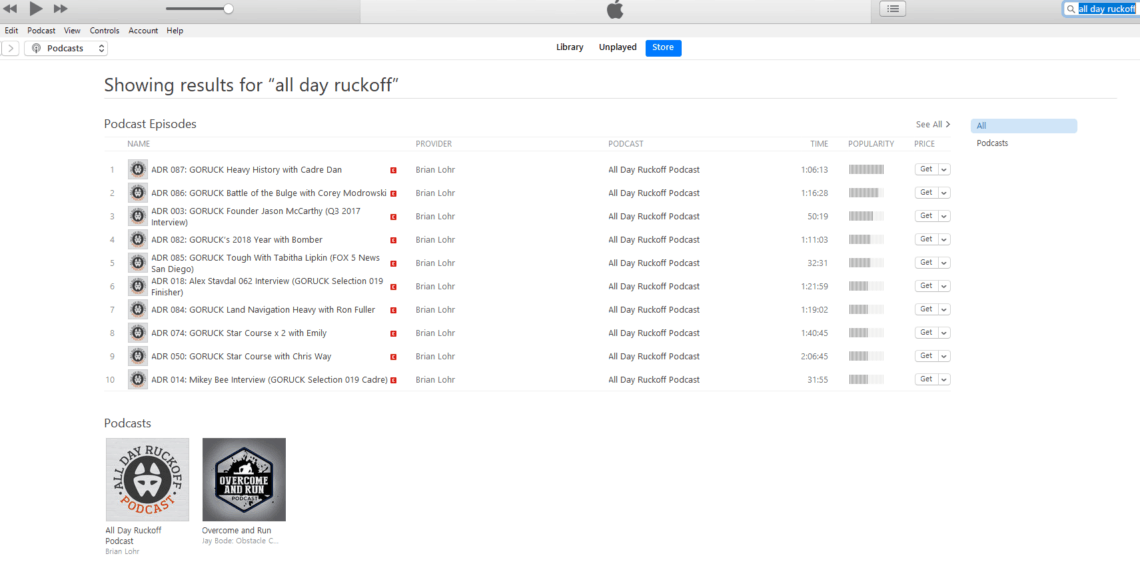Select the Store tab

point(663,48)
